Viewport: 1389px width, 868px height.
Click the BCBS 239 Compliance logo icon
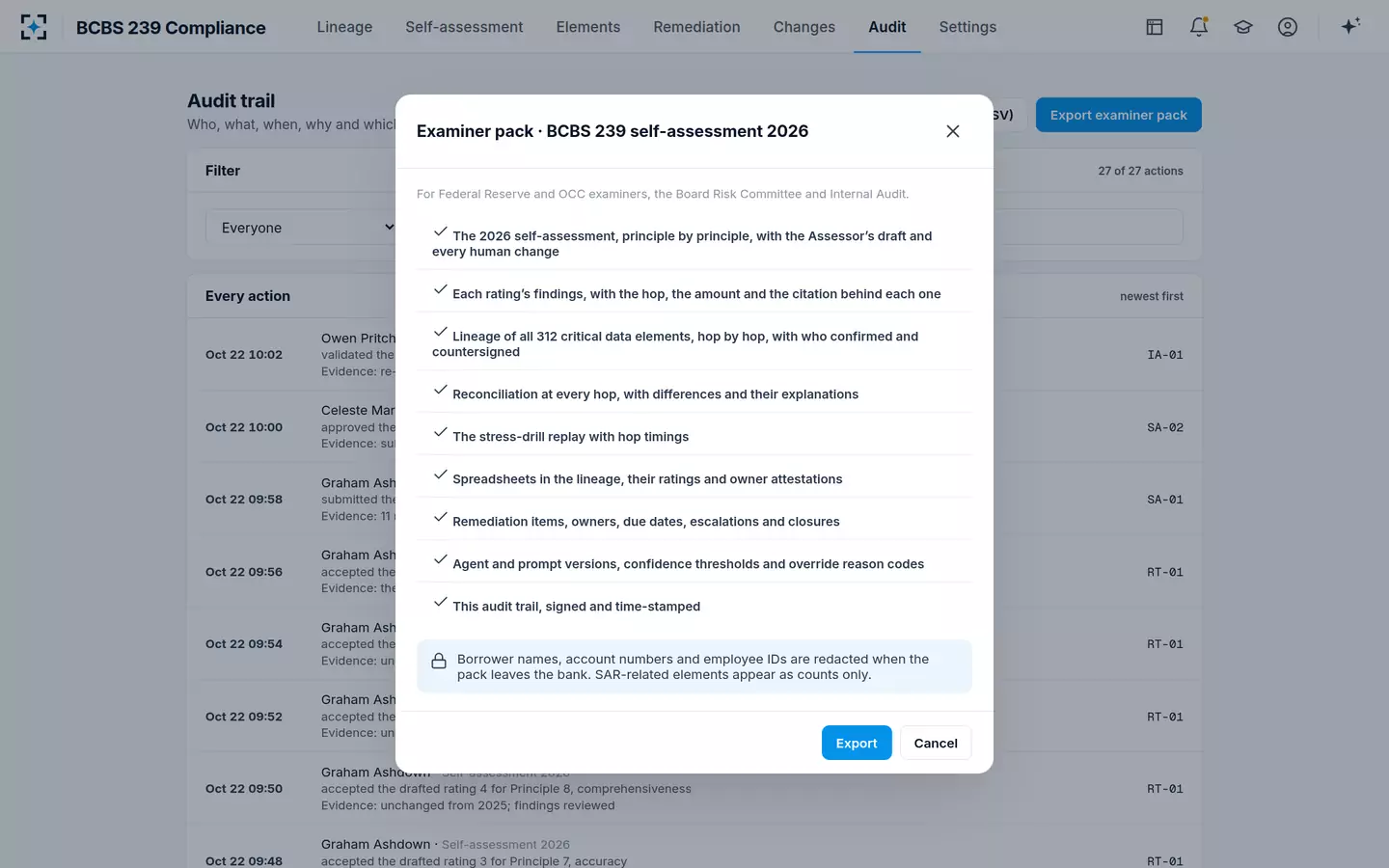coord(34,27)
